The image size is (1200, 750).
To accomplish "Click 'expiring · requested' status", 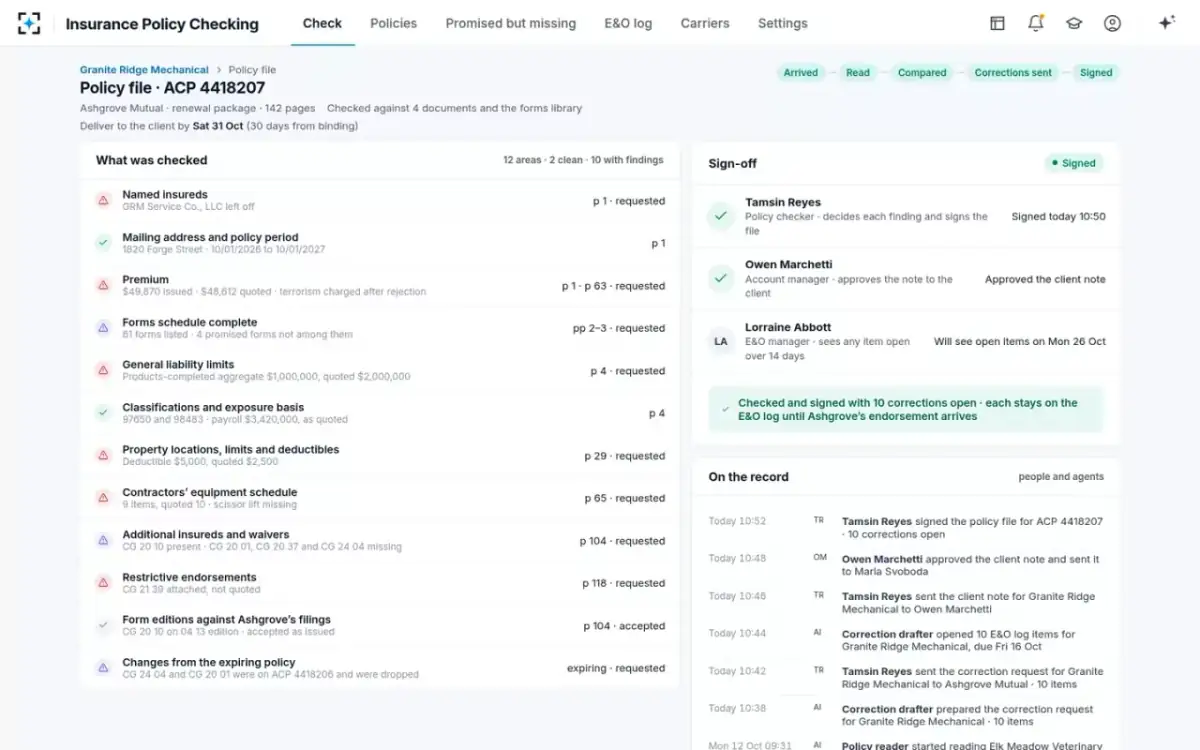I will click(x=616, y=668).
